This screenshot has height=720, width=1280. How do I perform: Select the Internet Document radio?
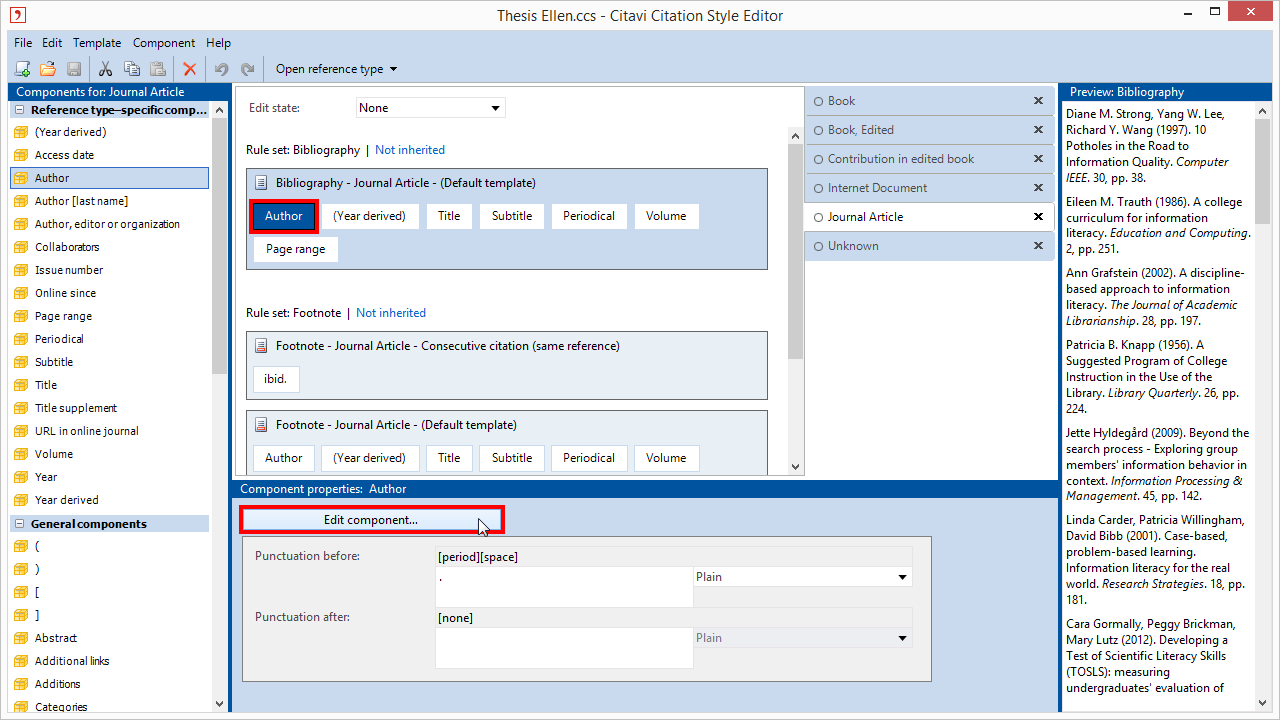[x=818, y=188]
